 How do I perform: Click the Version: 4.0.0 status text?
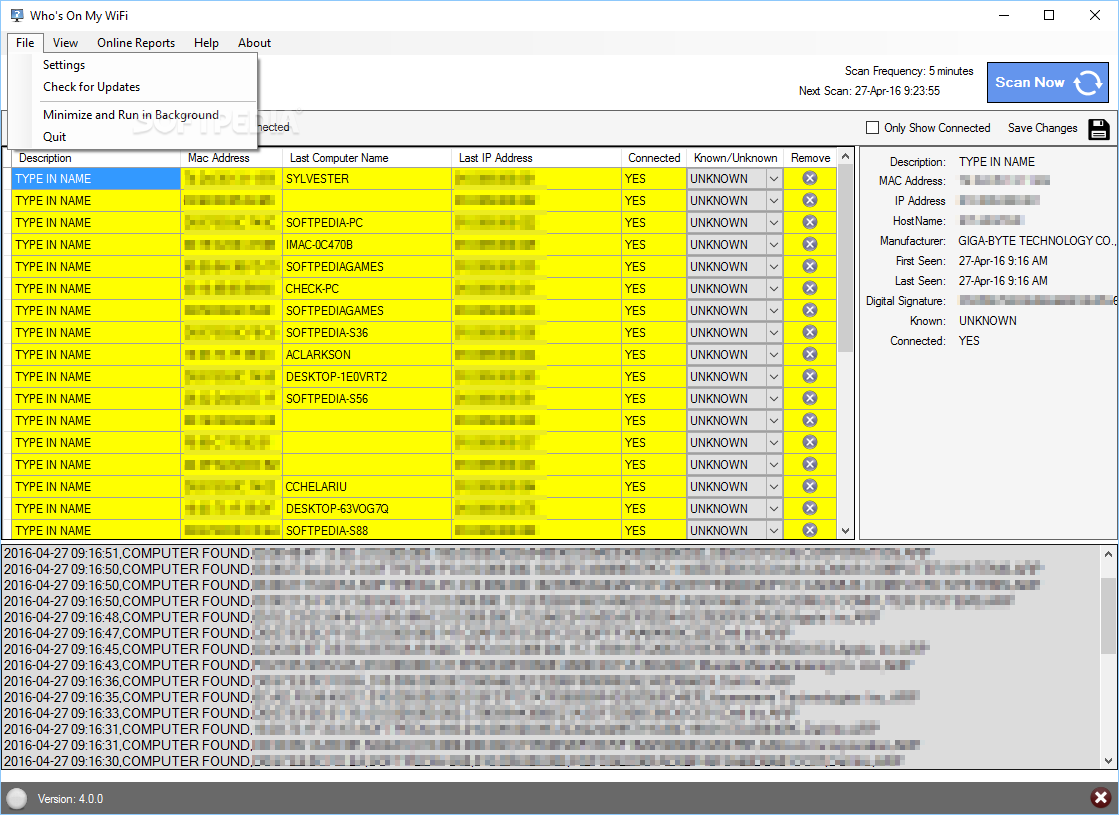[x=70, y=799]
